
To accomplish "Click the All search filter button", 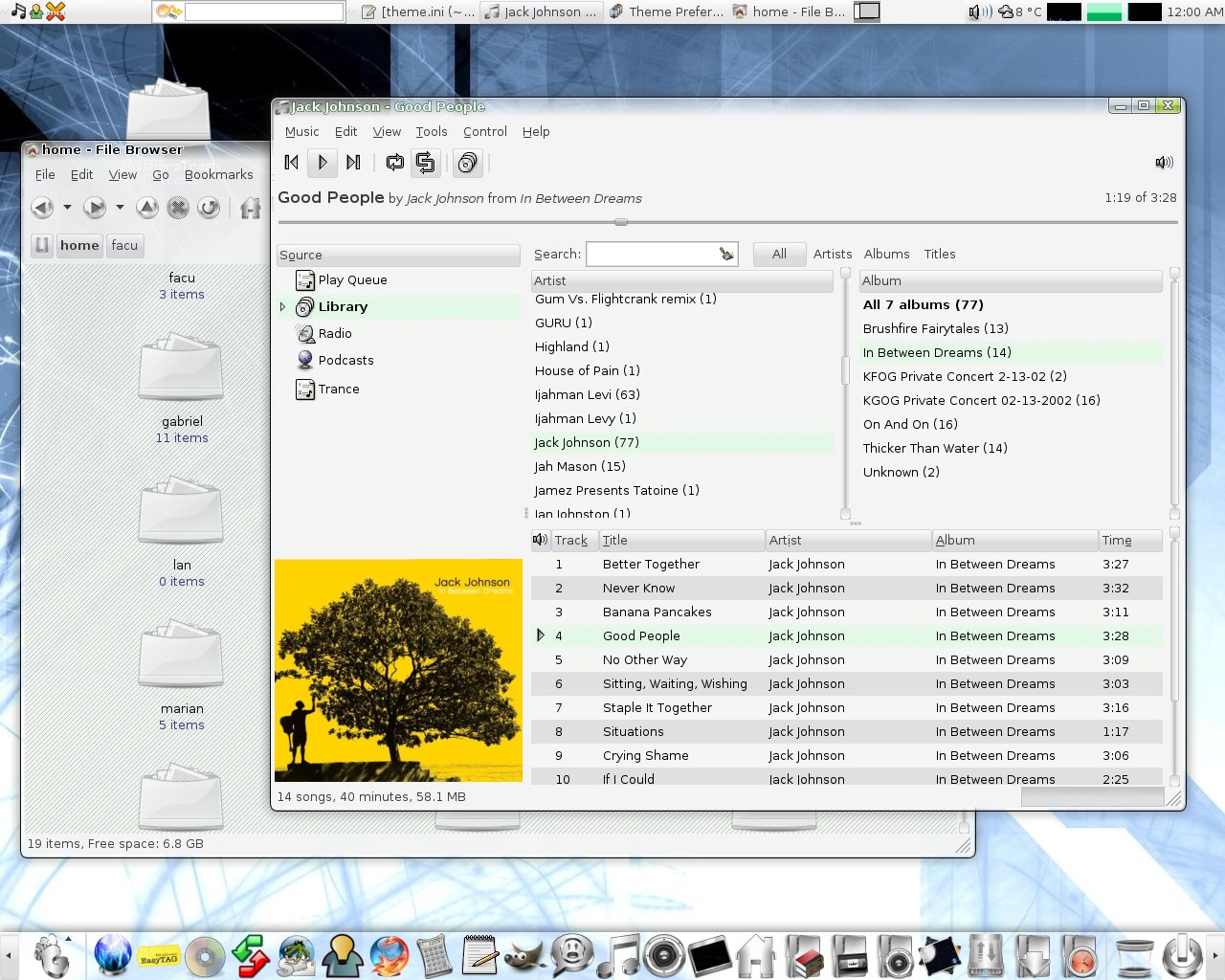I will pos(779,254).
